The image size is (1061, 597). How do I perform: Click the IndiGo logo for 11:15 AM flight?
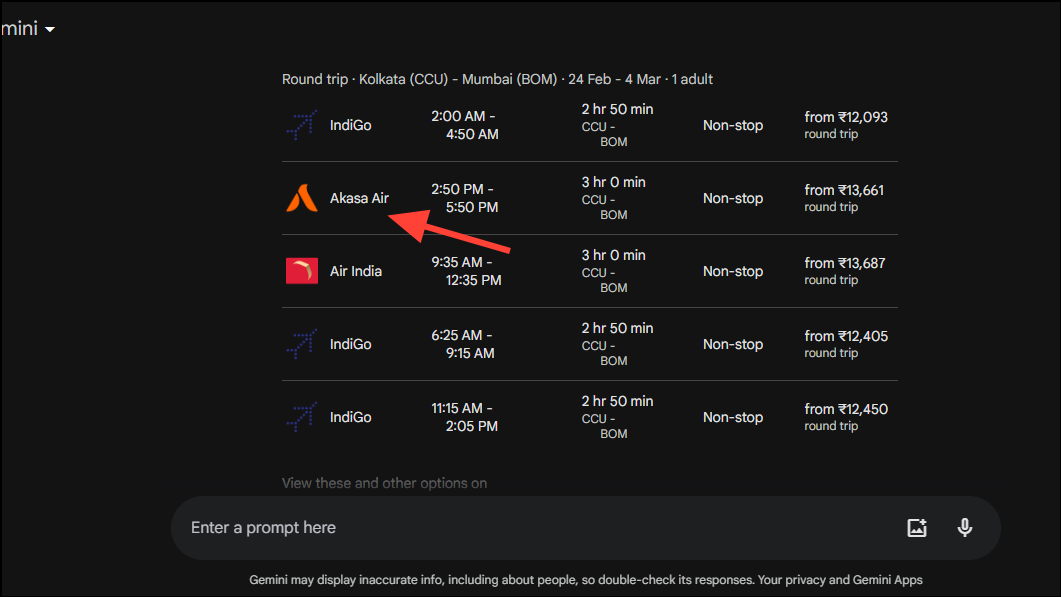302,417
